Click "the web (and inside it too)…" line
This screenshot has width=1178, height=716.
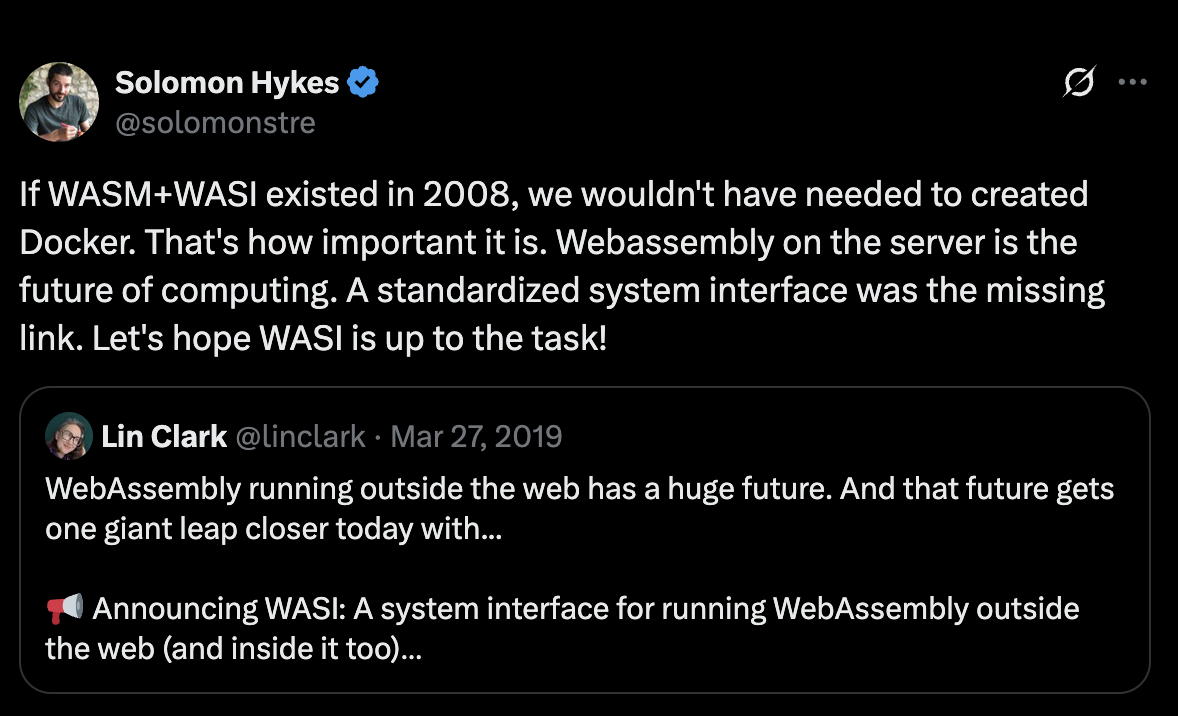[233, 650]
